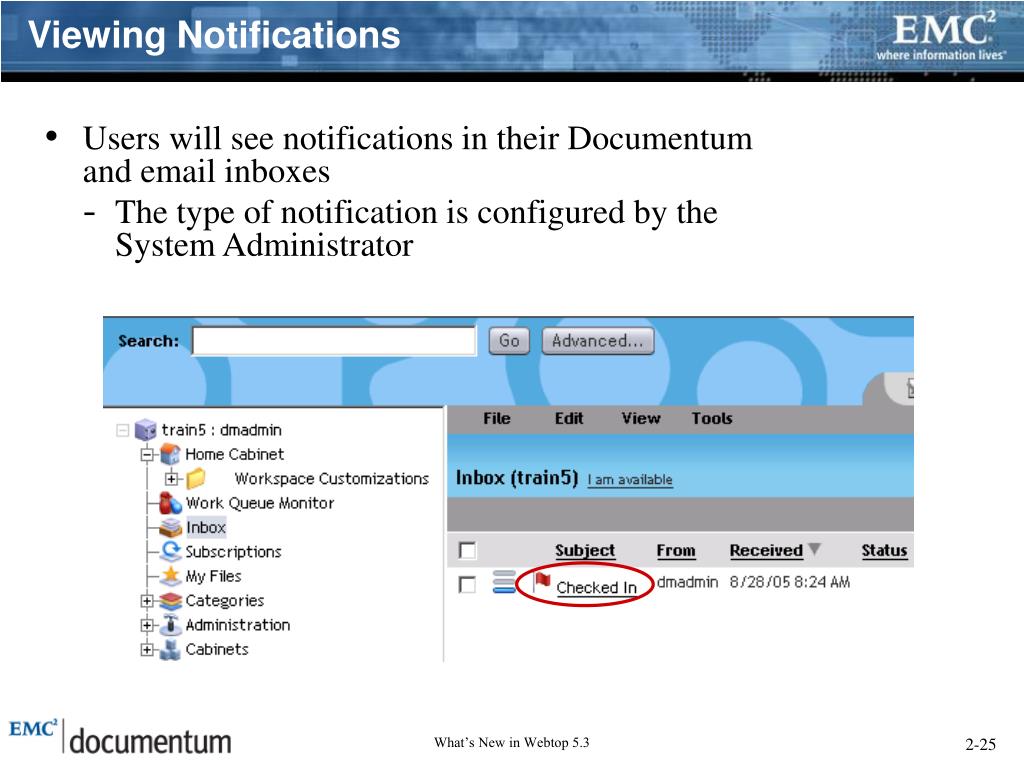The image size is (1024, 768).
Task: Click the partially hidden icon at banner edge
Action: tap(910, 388)
